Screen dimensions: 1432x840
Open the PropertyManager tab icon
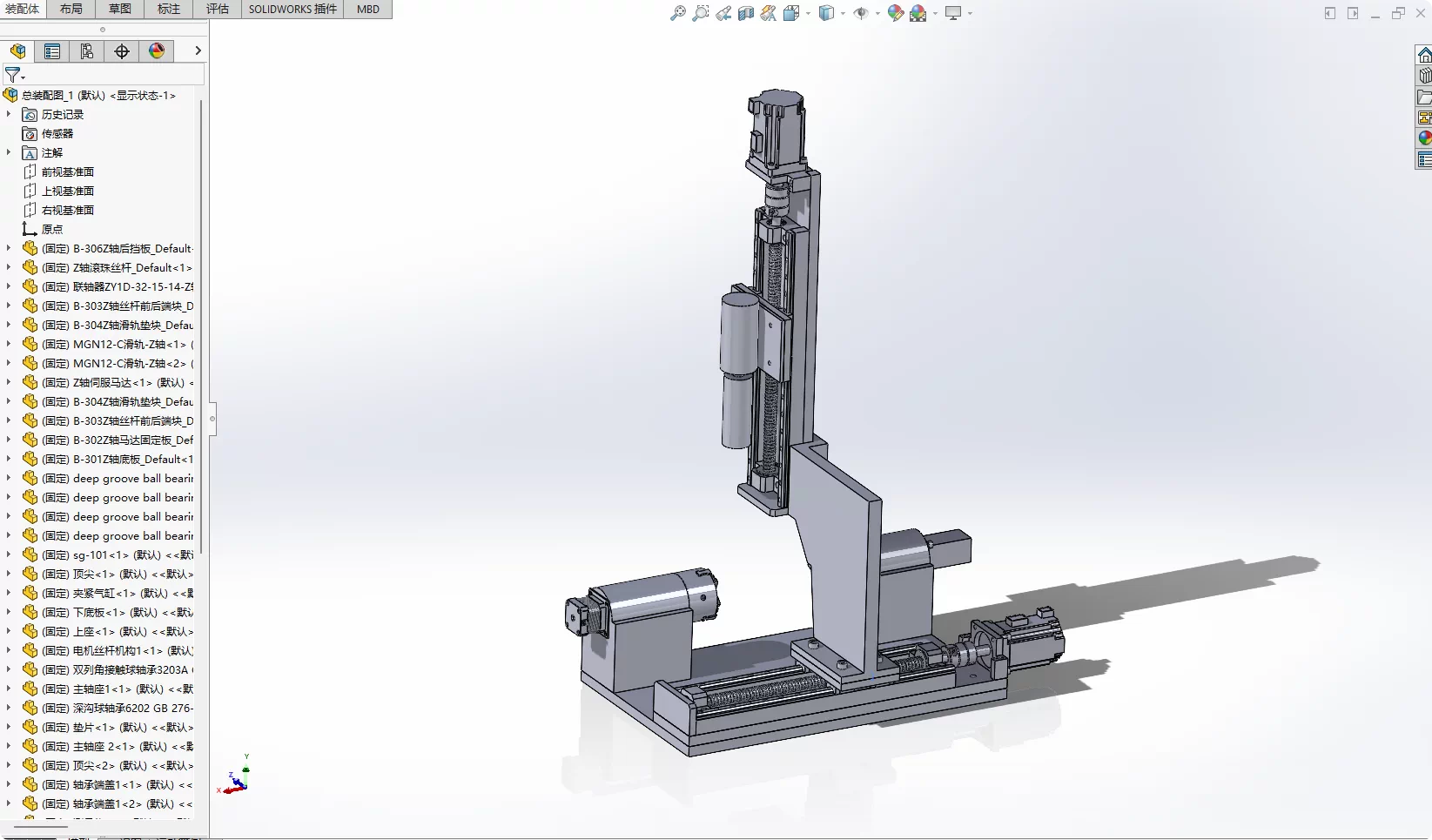tap(52, 51)
